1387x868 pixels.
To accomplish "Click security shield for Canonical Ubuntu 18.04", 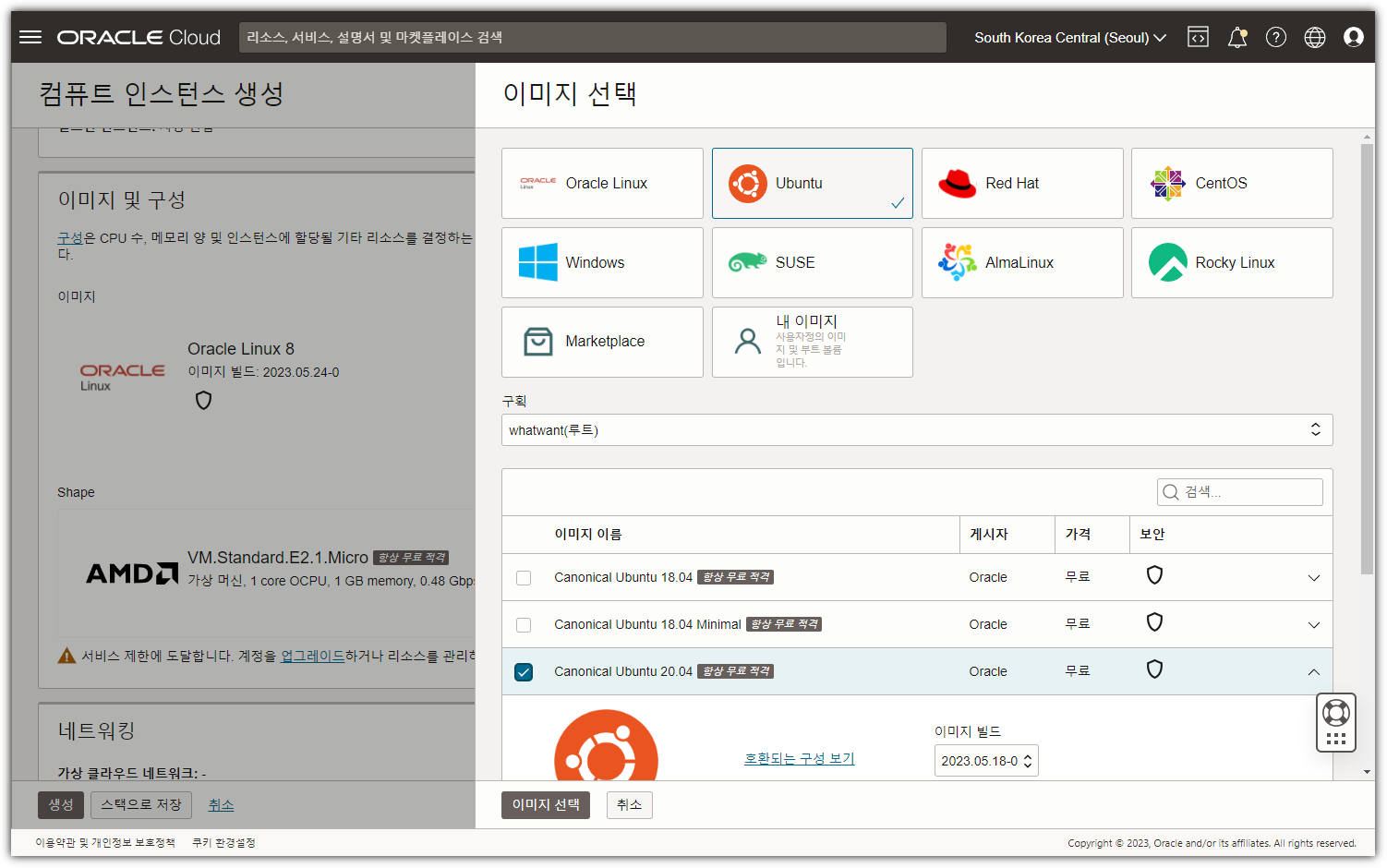I will click(1154, 575).
